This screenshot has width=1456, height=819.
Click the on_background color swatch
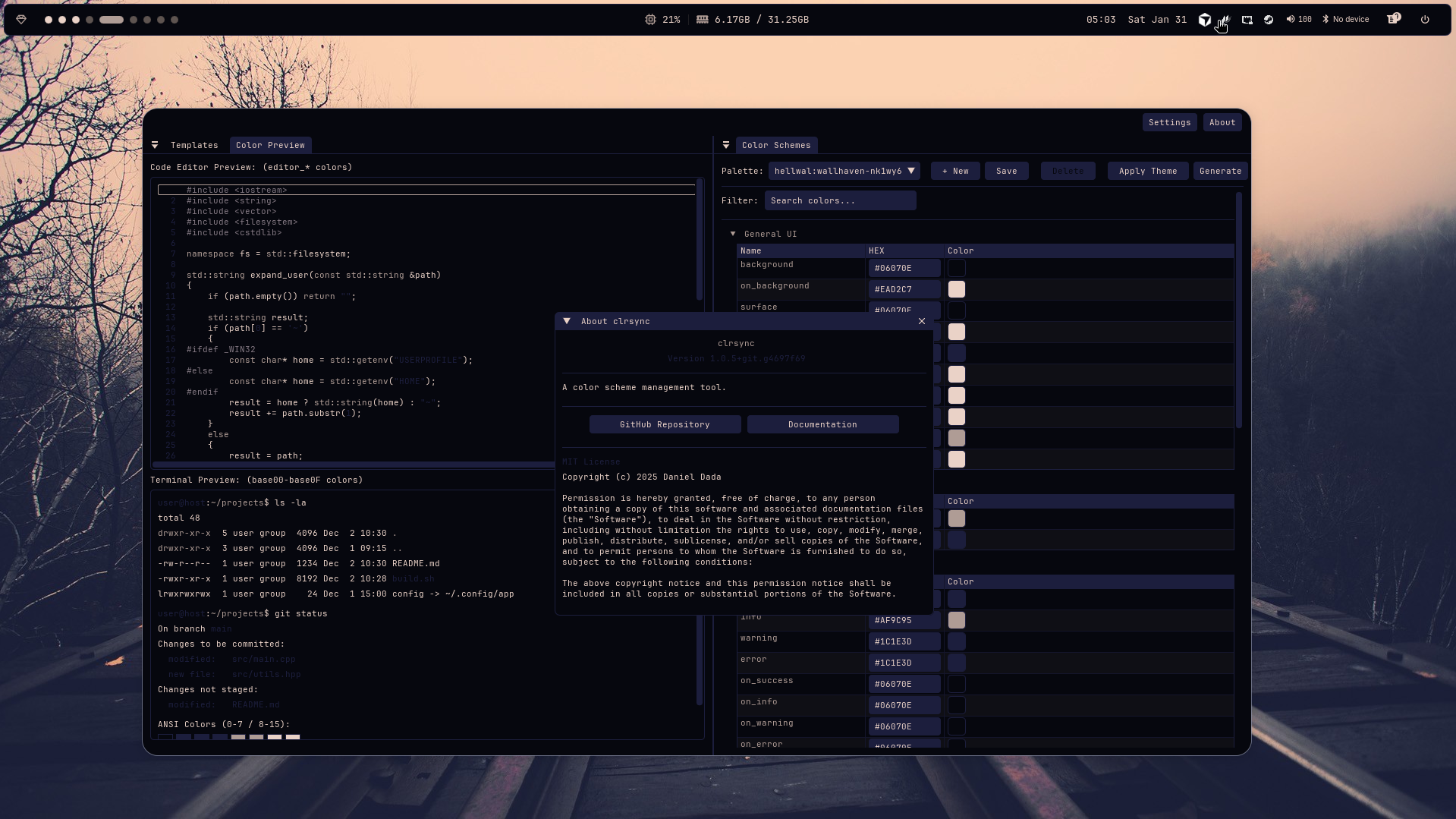coord(957,289)
